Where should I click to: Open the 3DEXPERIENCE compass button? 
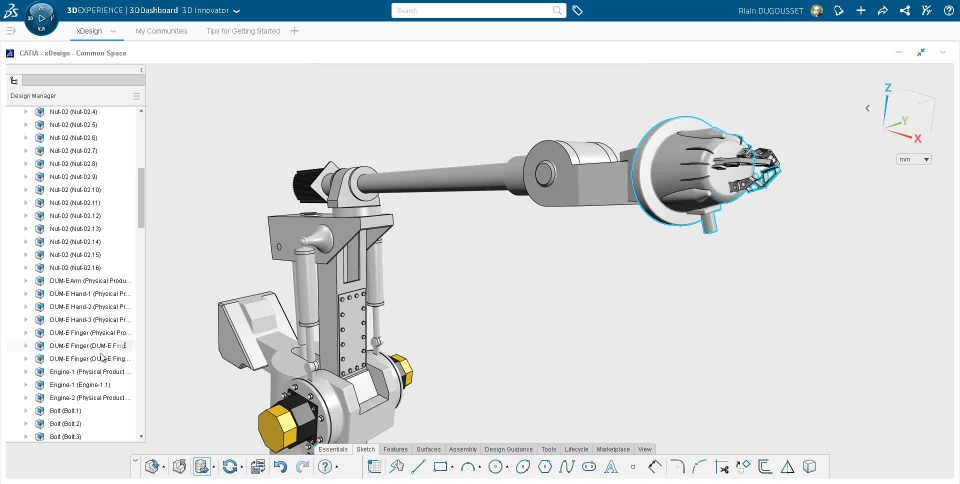tap(41, 18)
